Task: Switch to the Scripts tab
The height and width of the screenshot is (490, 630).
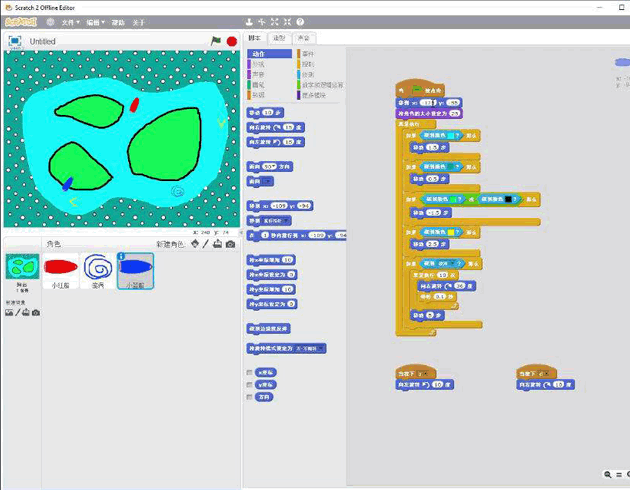Action: point(255,38)
